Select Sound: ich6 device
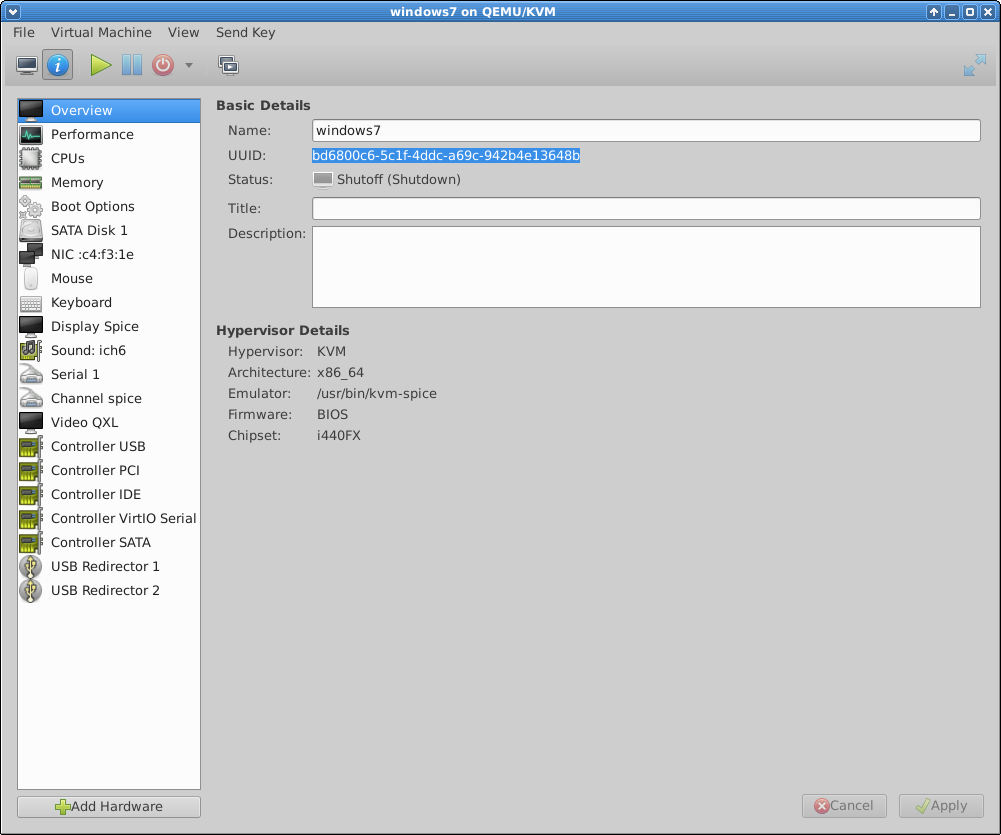Viewport: 1001px width, 835px height. tap(109, 350)
